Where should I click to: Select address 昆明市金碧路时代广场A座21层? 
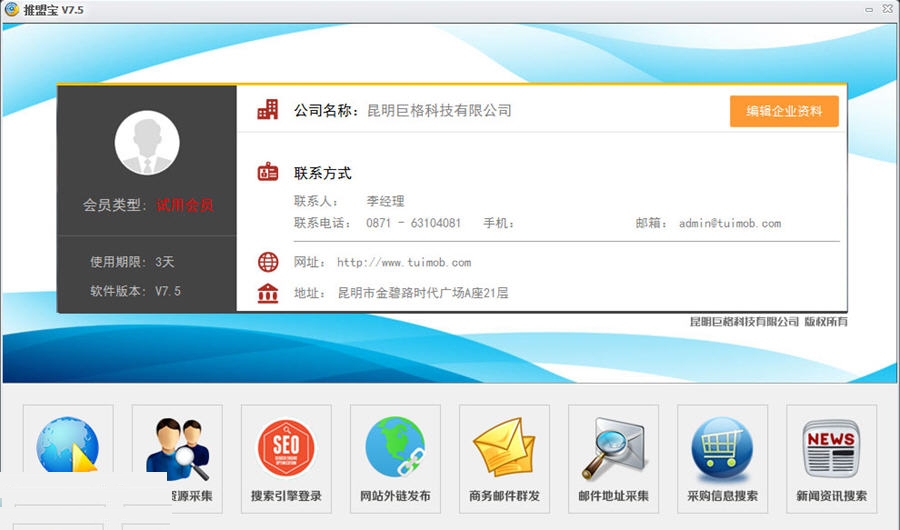[x=422, y=293]
